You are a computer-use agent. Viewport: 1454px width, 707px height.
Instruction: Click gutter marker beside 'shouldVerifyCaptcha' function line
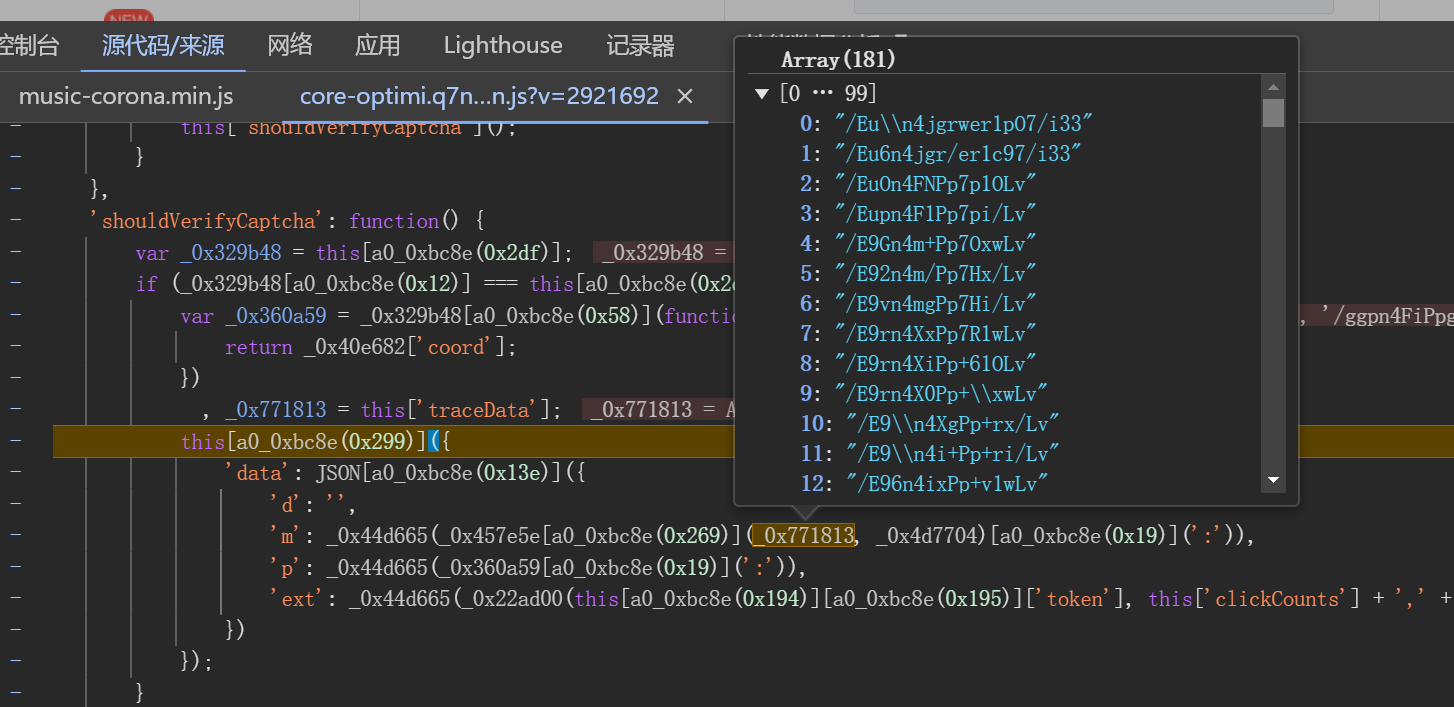coord(14,221)
